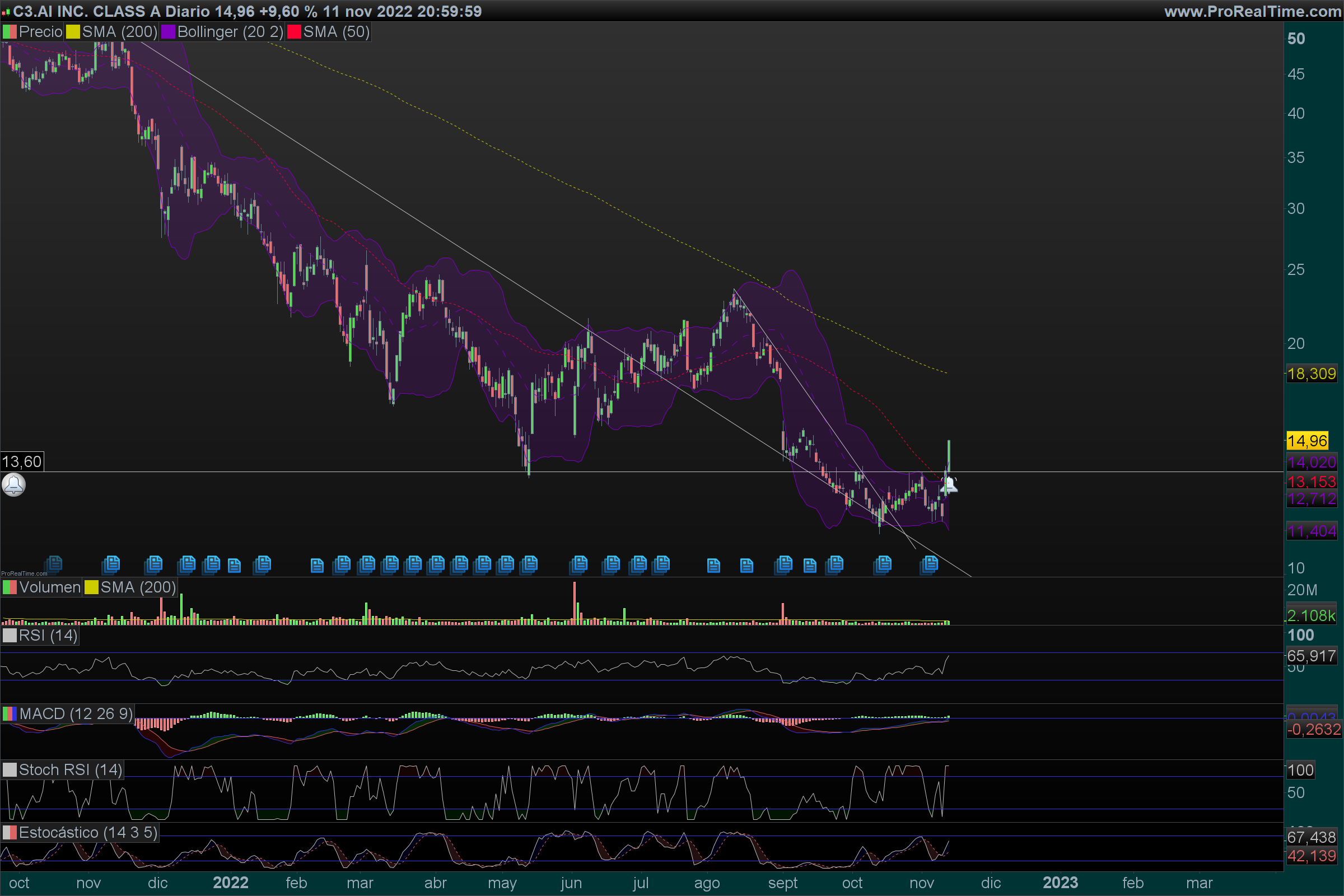1344x896 pixels.
Task: Open the Bollinger (20 2) indicator label
Action: pos(230,32)
